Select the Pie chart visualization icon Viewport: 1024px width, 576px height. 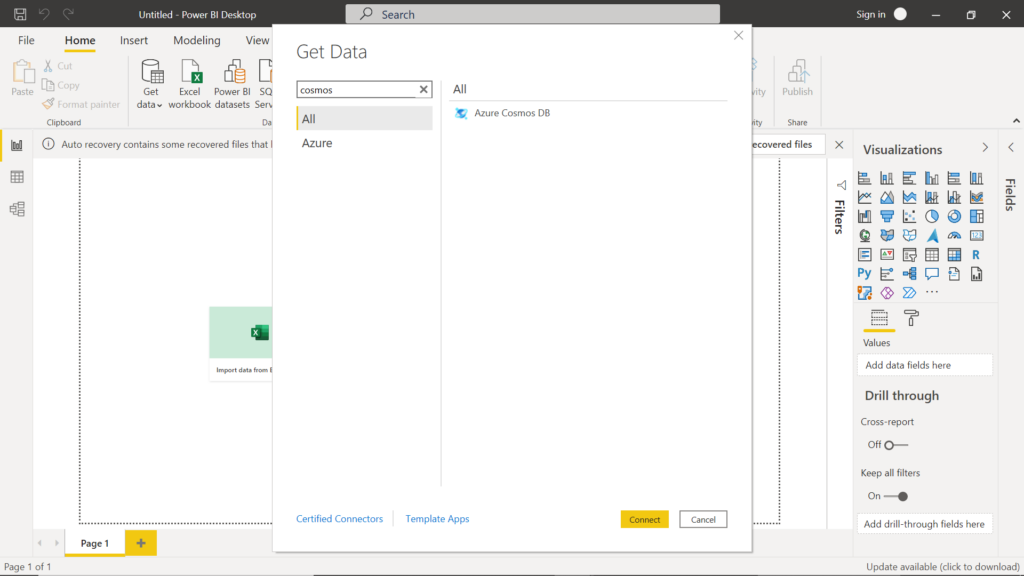point(933,215)
